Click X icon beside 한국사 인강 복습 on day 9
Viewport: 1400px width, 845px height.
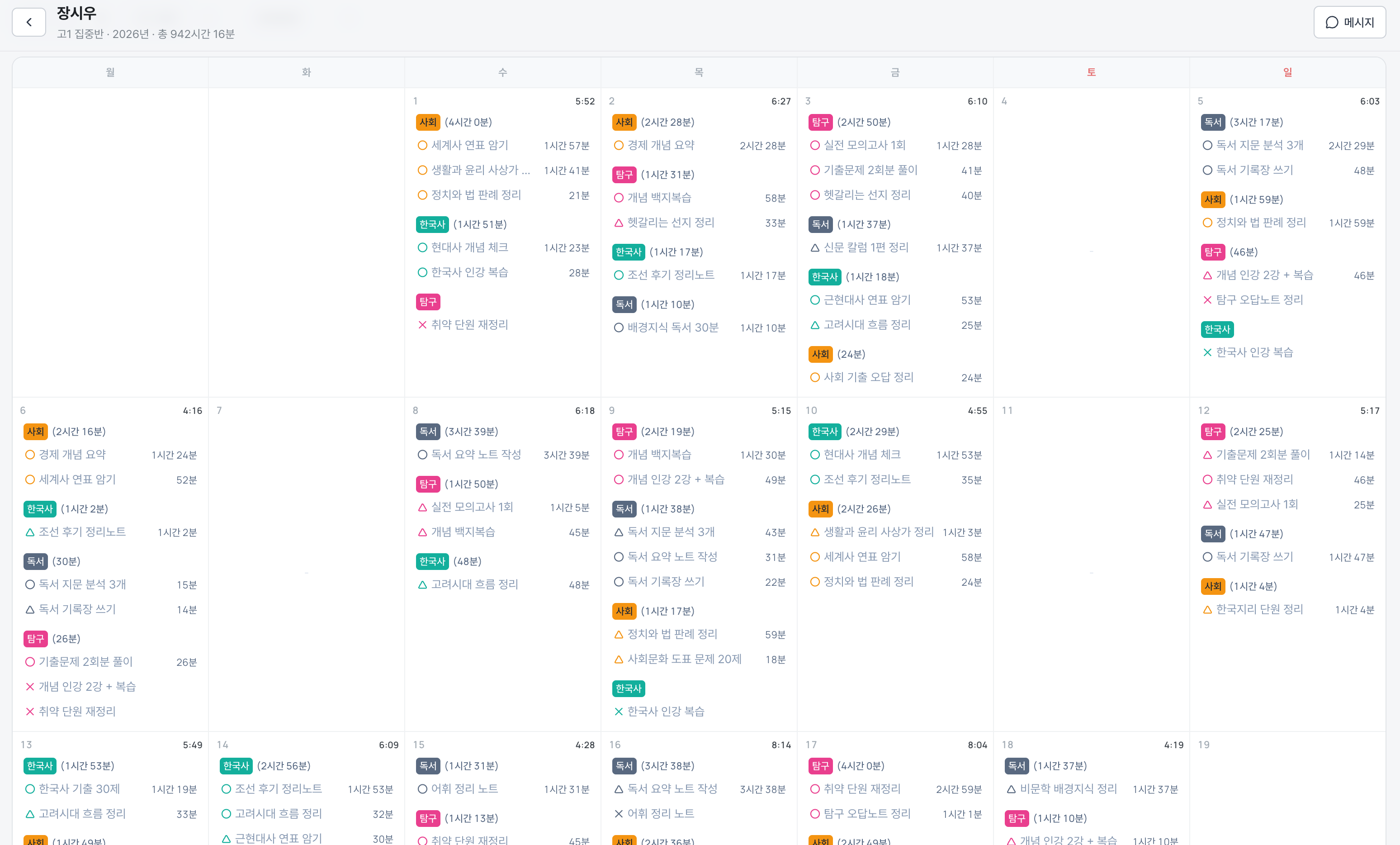coord(618,712)
